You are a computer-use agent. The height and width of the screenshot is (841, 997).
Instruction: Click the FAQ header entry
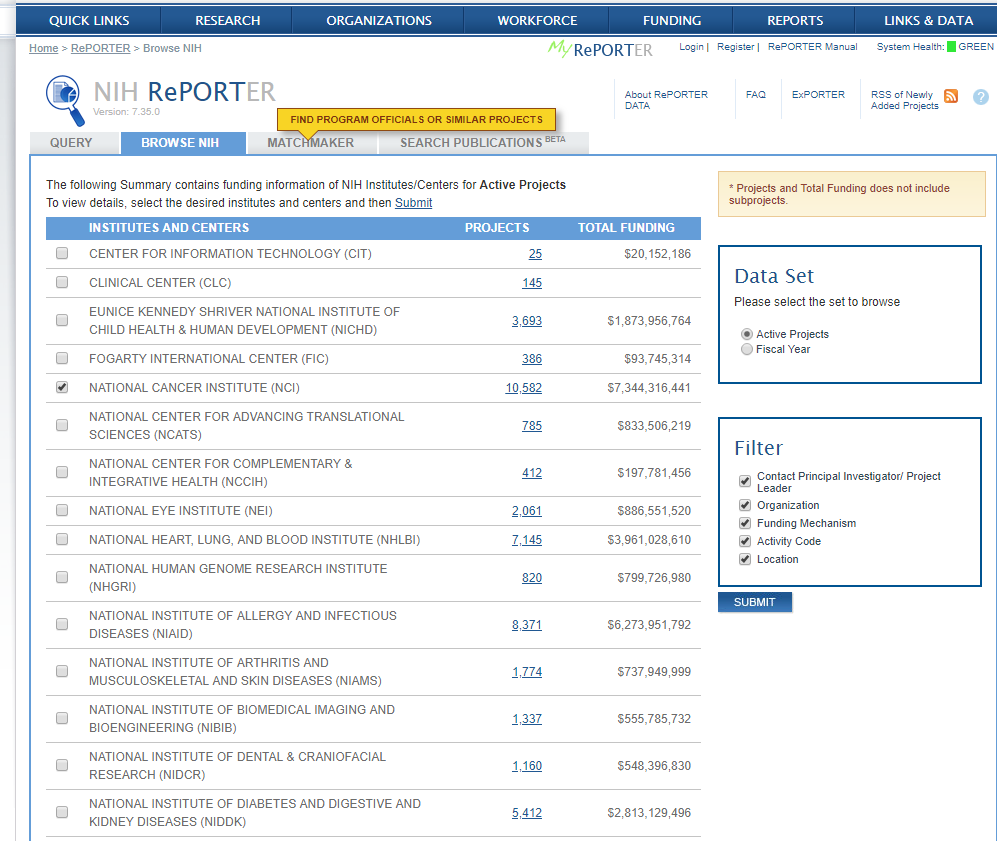(754, 94)
